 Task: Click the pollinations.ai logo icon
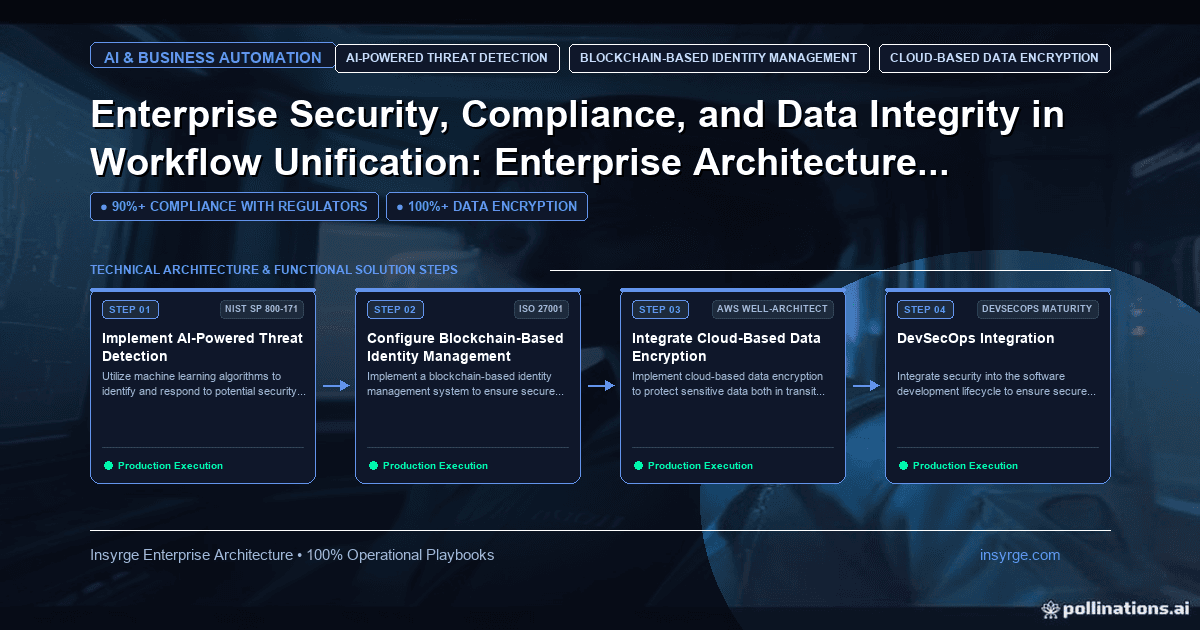click(x=1050, y=608)
